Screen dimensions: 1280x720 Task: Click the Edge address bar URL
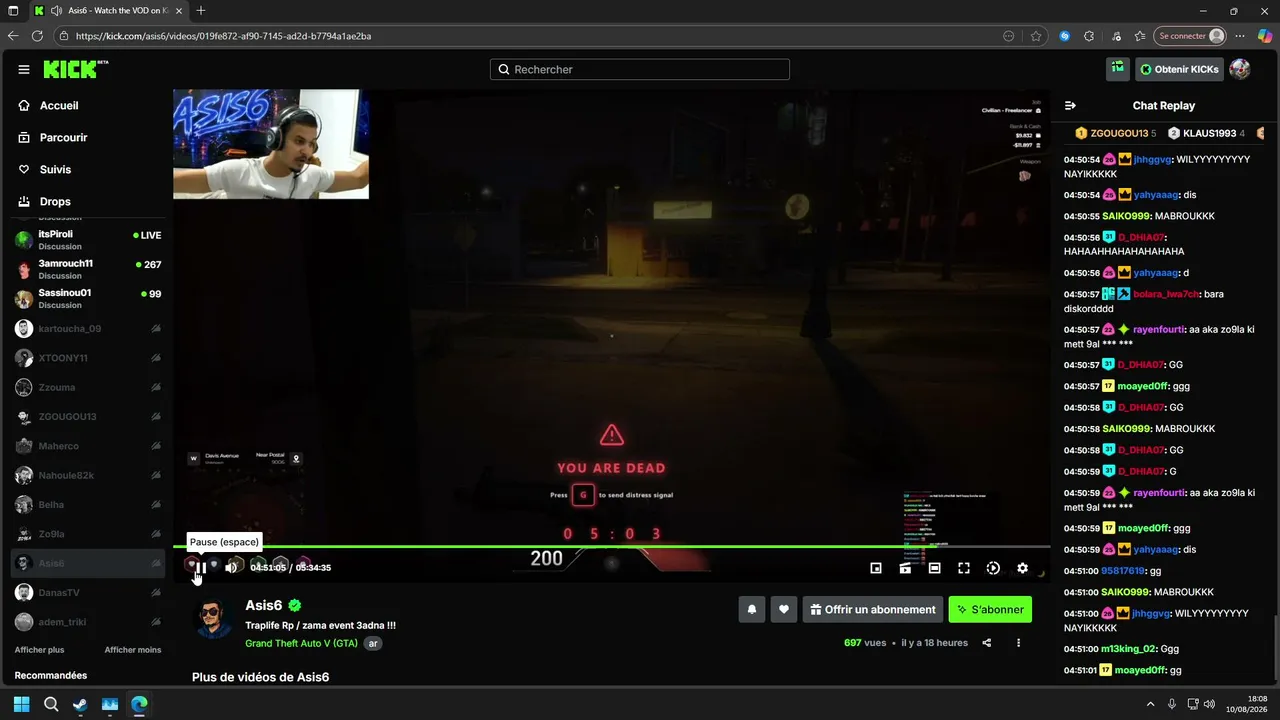[x=223, y=36]
